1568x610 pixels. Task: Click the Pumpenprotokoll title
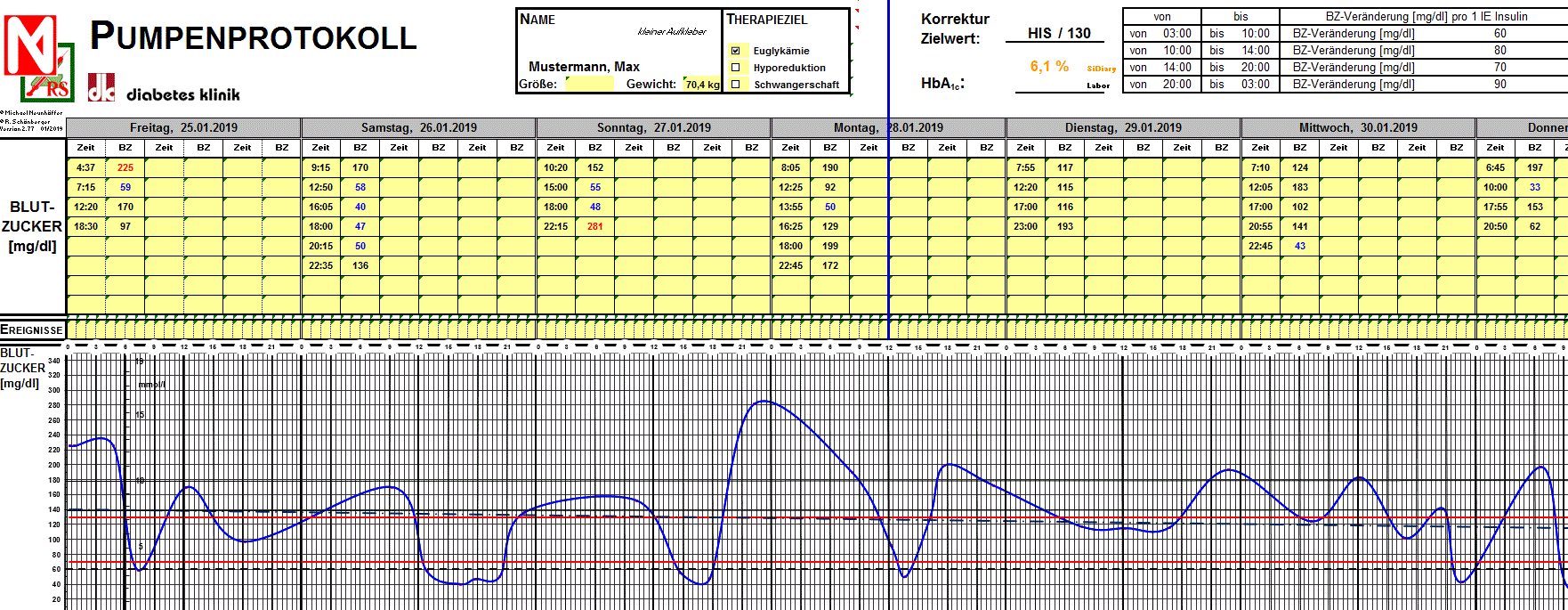pyautogui.click(x=254, y=37)
